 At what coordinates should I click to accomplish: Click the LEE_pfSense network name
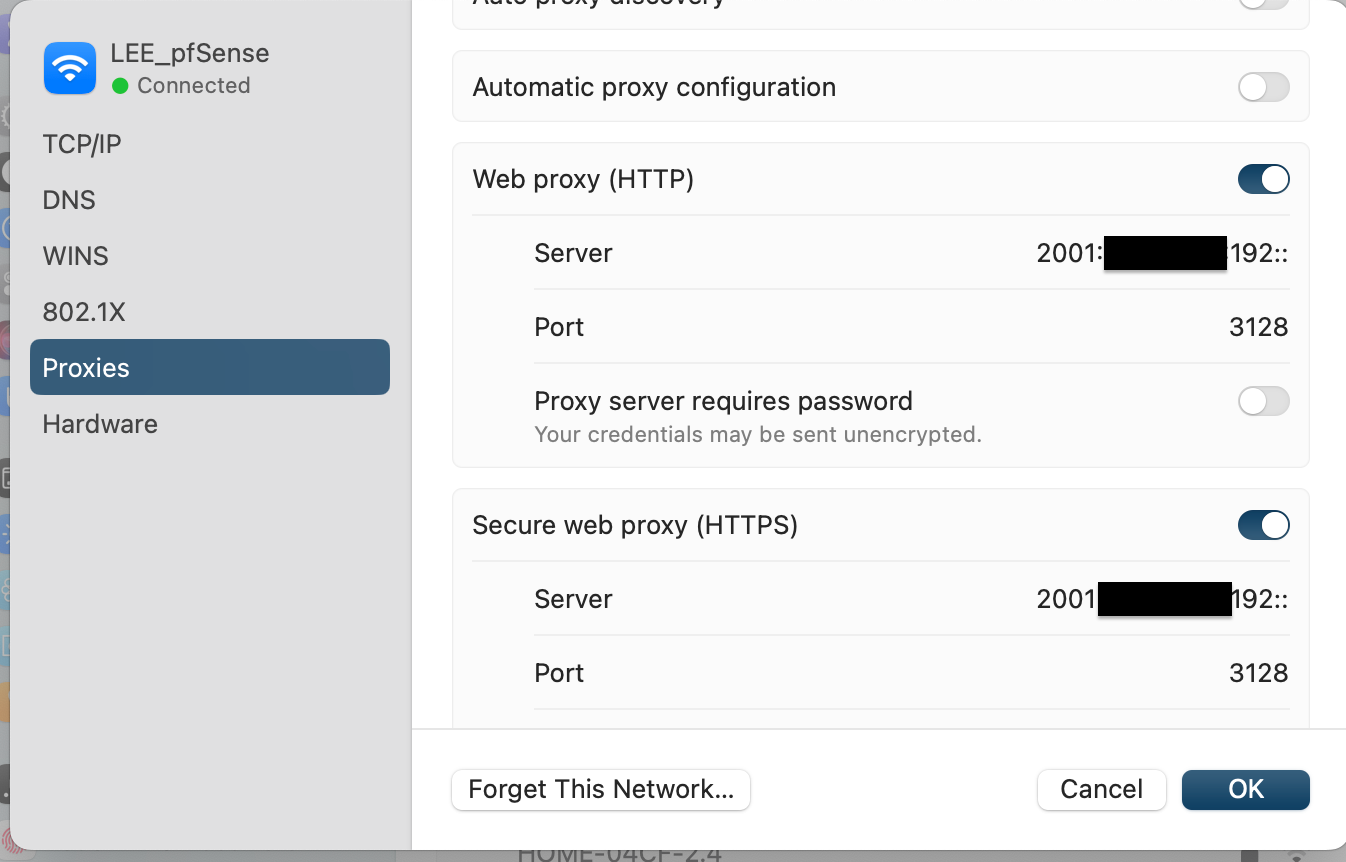pyautogui.click(x=190, y=53)
